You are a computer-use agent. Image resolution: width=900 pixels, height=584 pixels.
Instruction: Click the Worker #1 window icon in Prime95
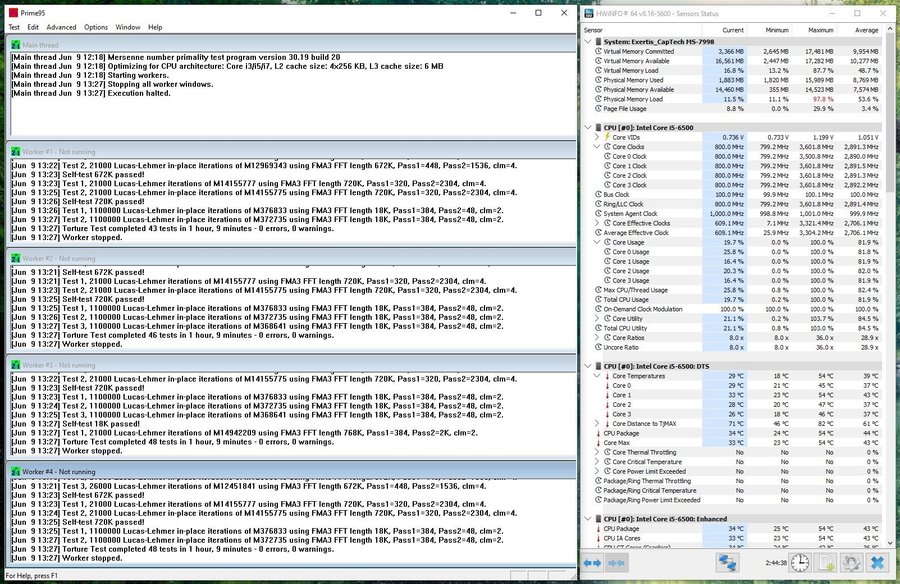(x=15, y=152)
